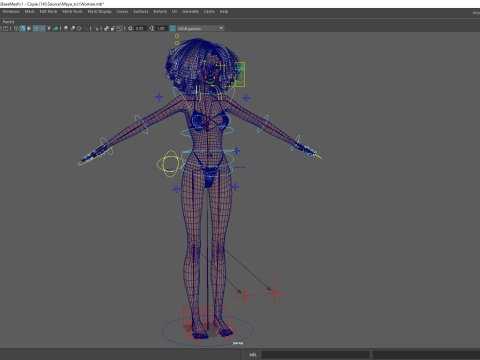Toggle X-Ray display mode
The width and height of the screenshot is (480, 360).
[x=106, y=28]
